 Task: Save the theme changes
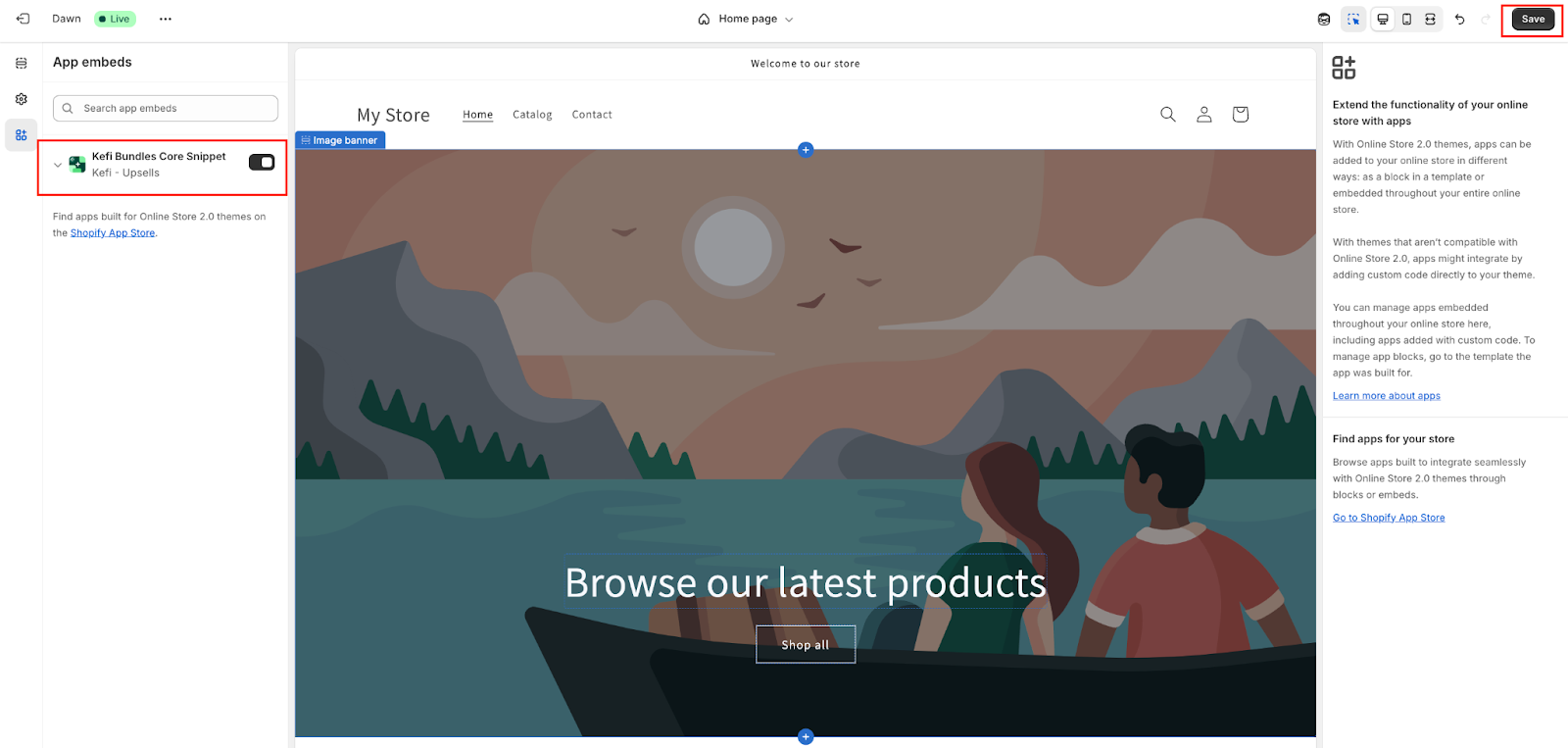click(1533, 19)
